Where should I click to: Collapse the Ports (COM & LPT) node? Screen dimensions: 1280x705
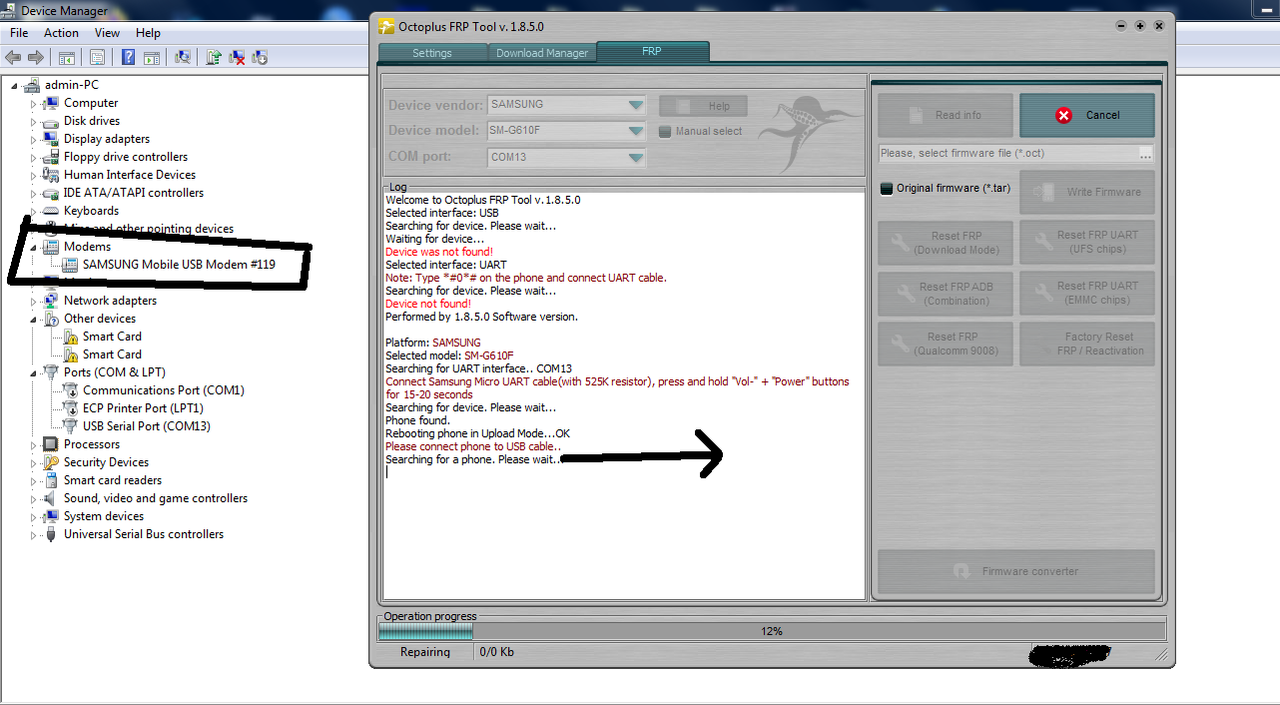(x=33, y=373)
